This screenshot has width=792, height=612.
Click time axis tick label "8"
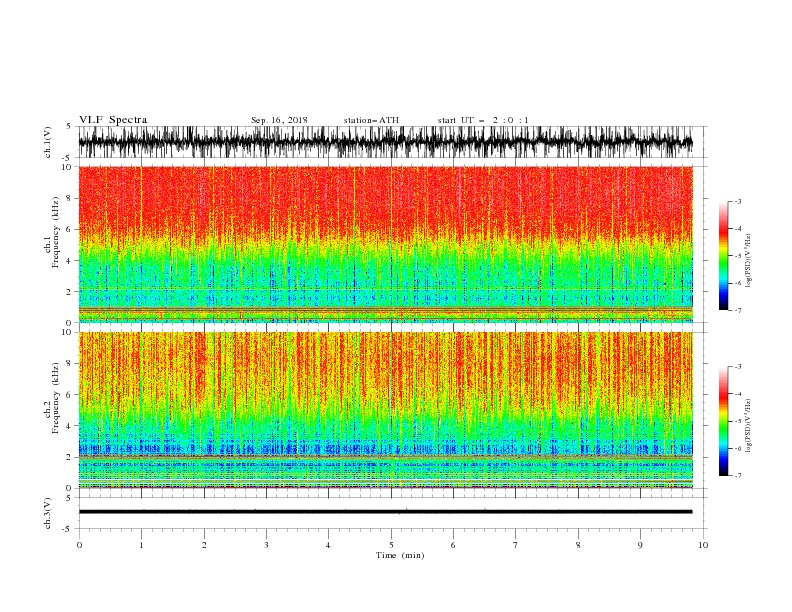pyautogui.click(x=578, y=545)
